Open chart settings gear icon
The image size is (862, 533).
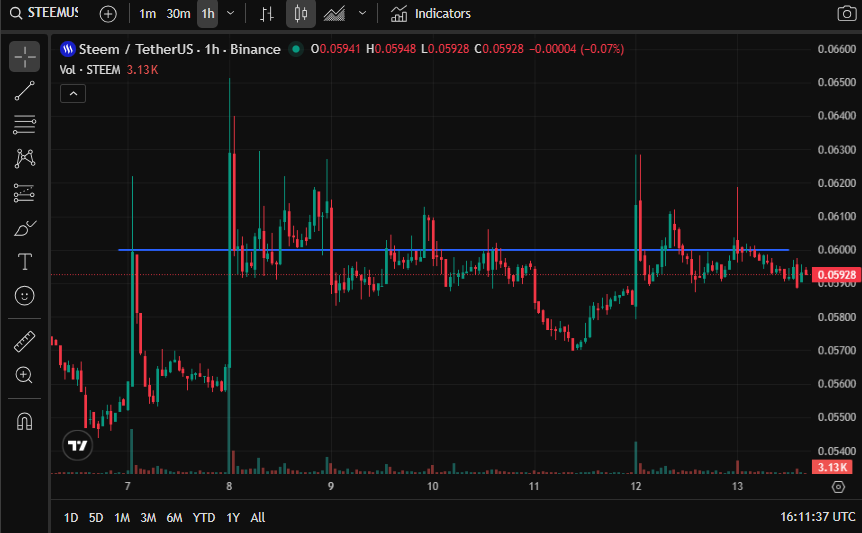tap(838, 487)
